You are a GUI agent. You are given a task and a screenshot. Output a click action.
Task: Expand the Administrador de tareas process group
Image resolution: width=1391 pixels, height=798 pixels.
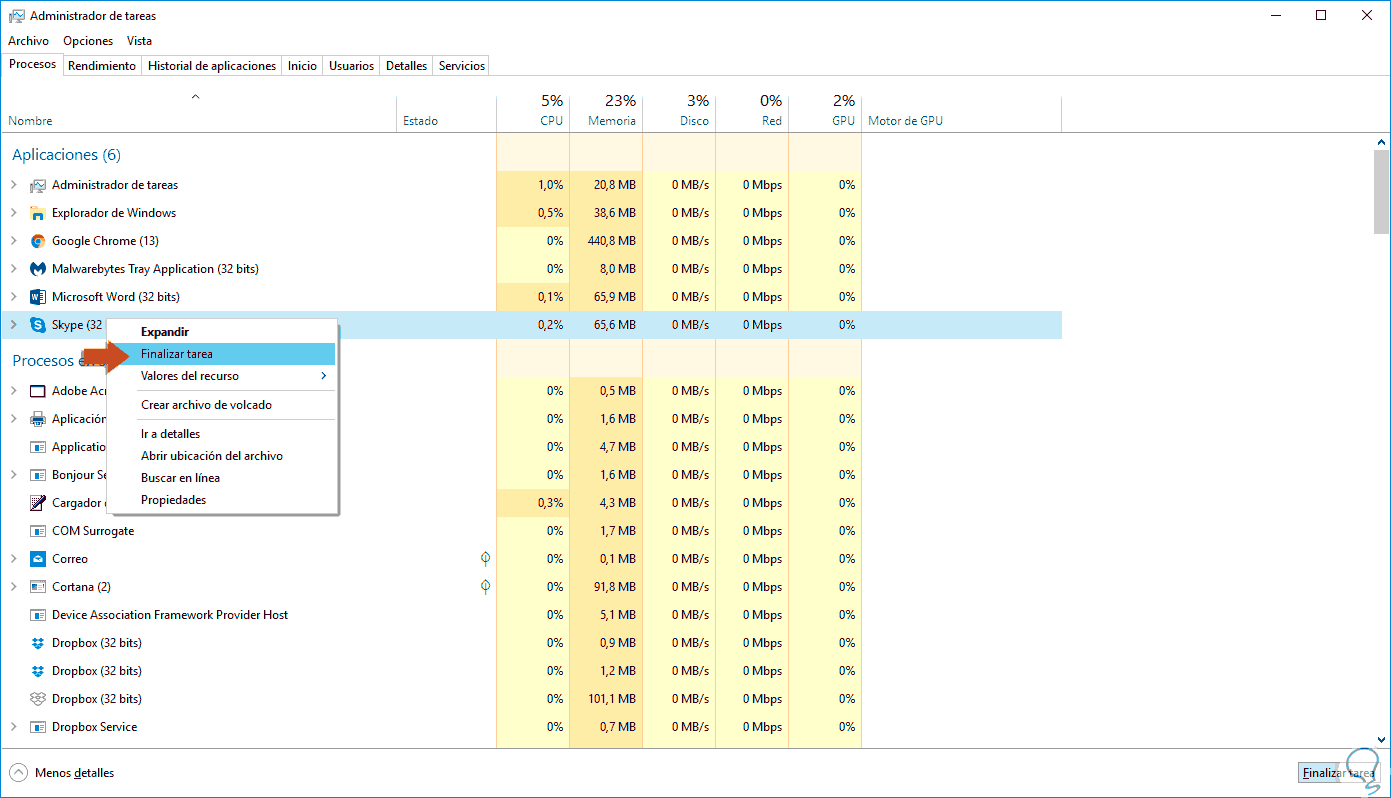click(13, 185)
